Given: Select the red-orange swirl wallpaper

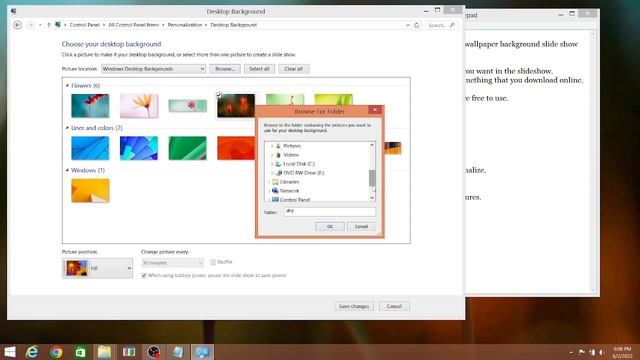Looking at the screenshot, I should pyautogui.click(x=236, y=148).
